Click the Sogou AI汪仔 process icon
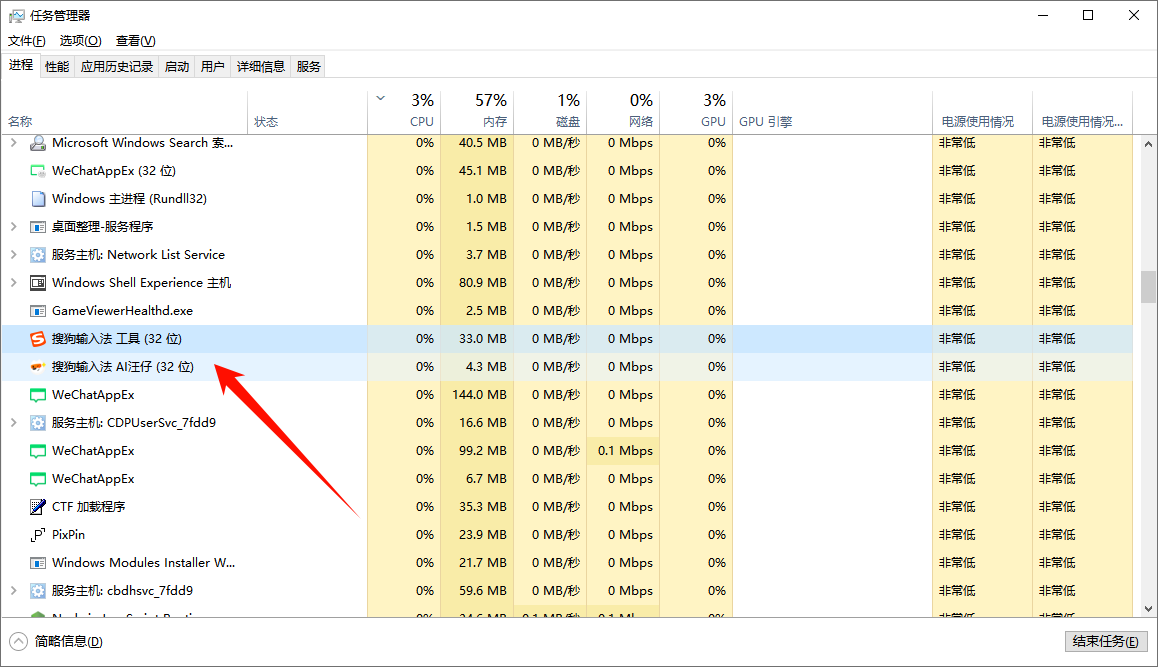The width and height of the screenshot is (1158, 667). (38, 367)
